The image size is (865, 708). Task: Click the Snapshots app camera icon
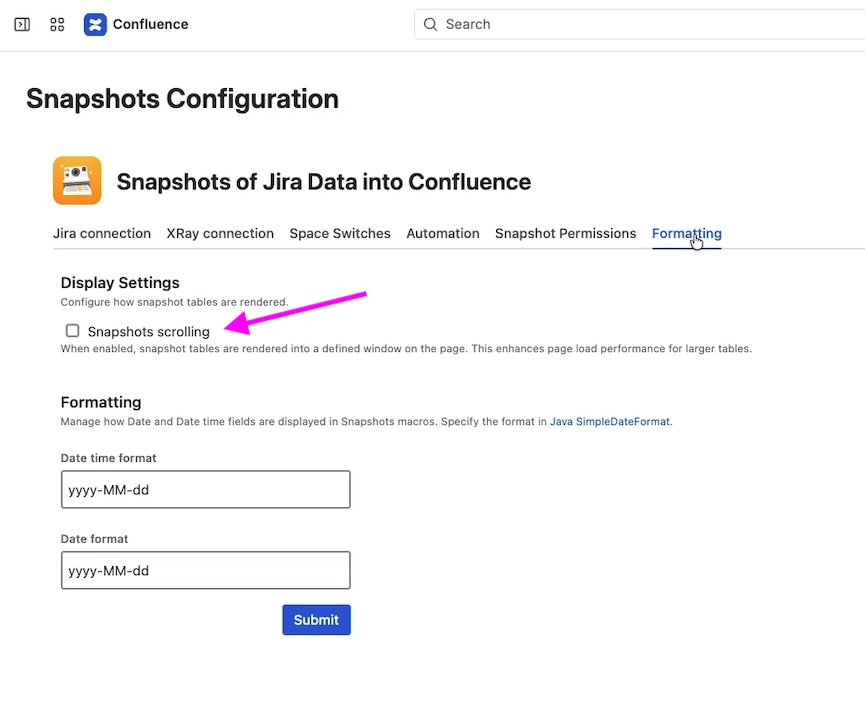click(77, 180)
